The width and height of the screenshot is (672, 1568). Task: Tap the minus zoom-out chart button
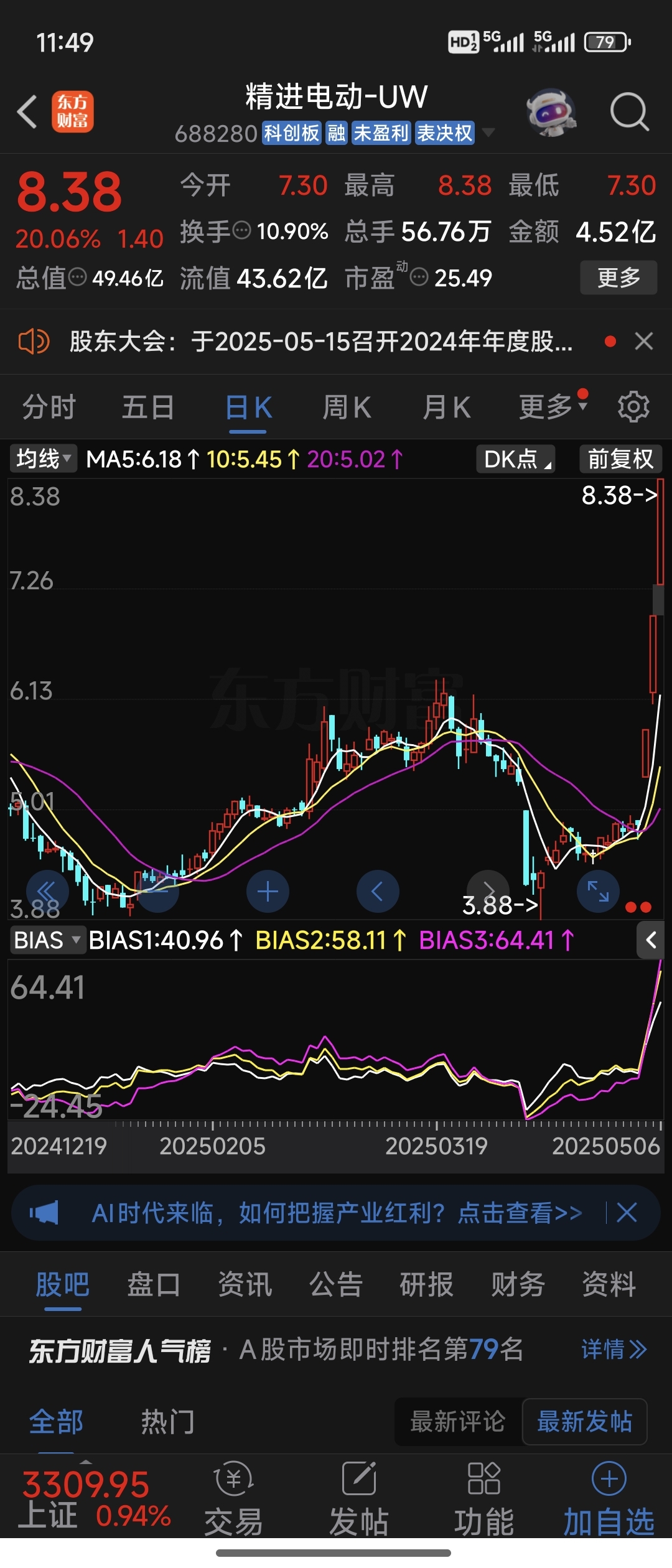click(158, 892)
